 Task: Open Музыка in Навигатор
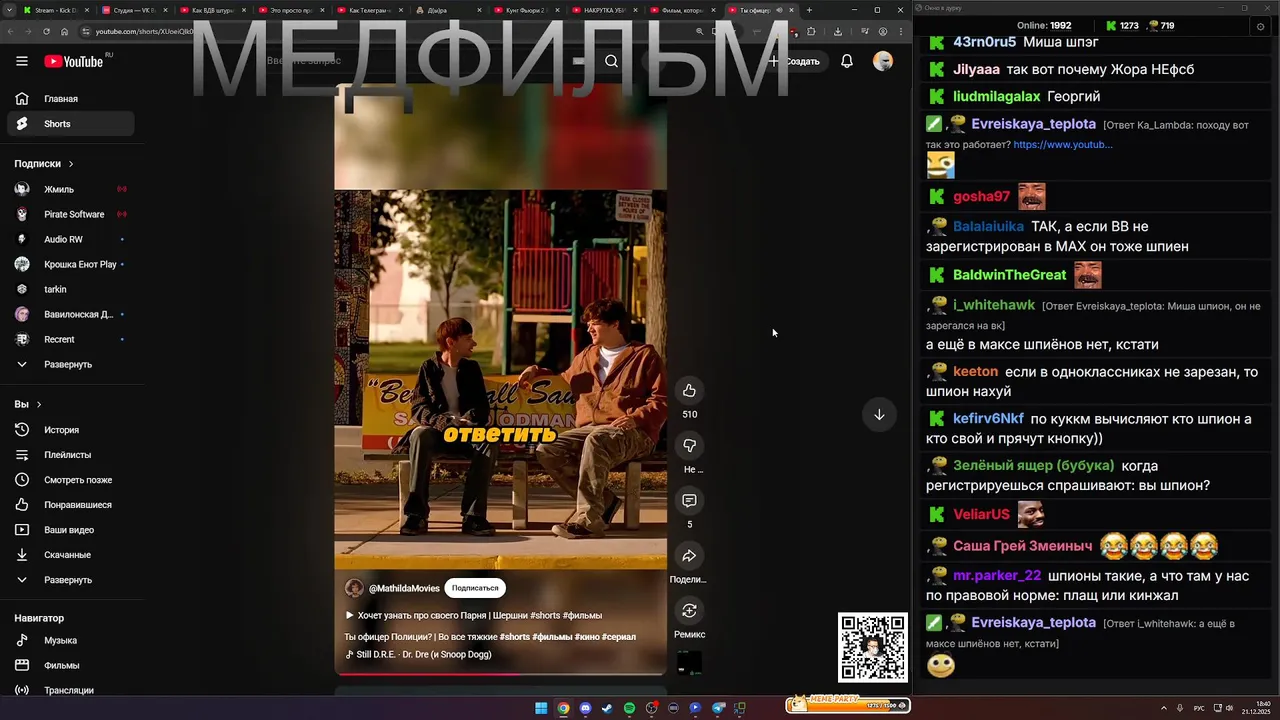[x=70, y=640]
